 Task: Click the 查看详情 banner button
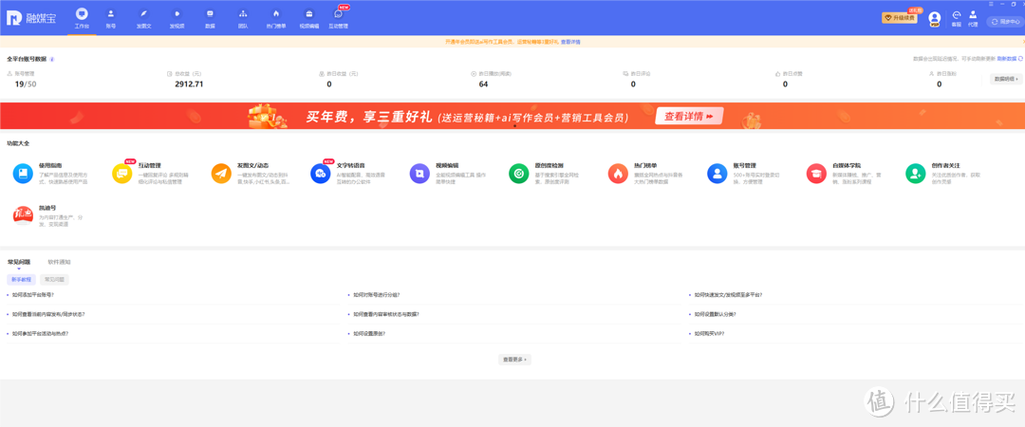[x=689, y=116]
